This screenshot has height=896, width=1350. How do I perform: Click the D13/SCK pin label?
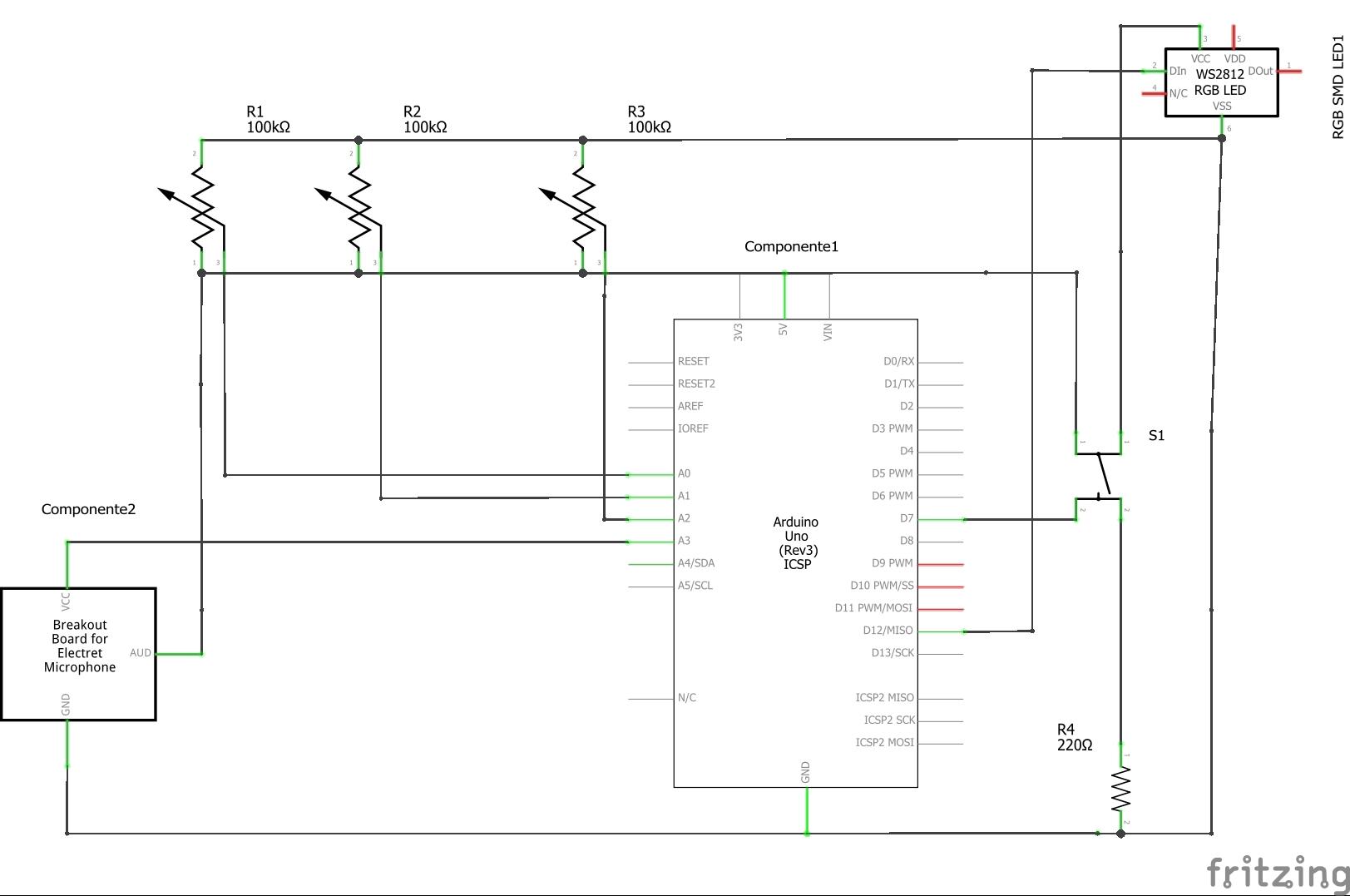(893, 653)
